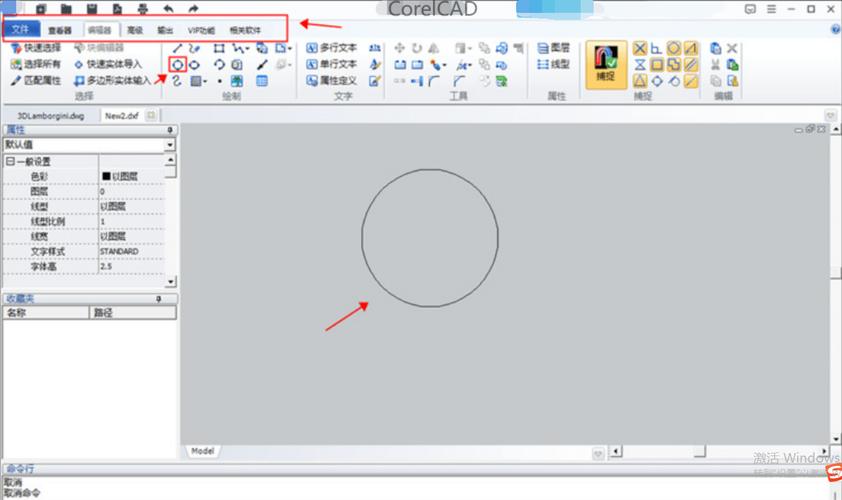Select the circle drawing tool
This screenshot has width=842, height=500.
tap(178, 65)
